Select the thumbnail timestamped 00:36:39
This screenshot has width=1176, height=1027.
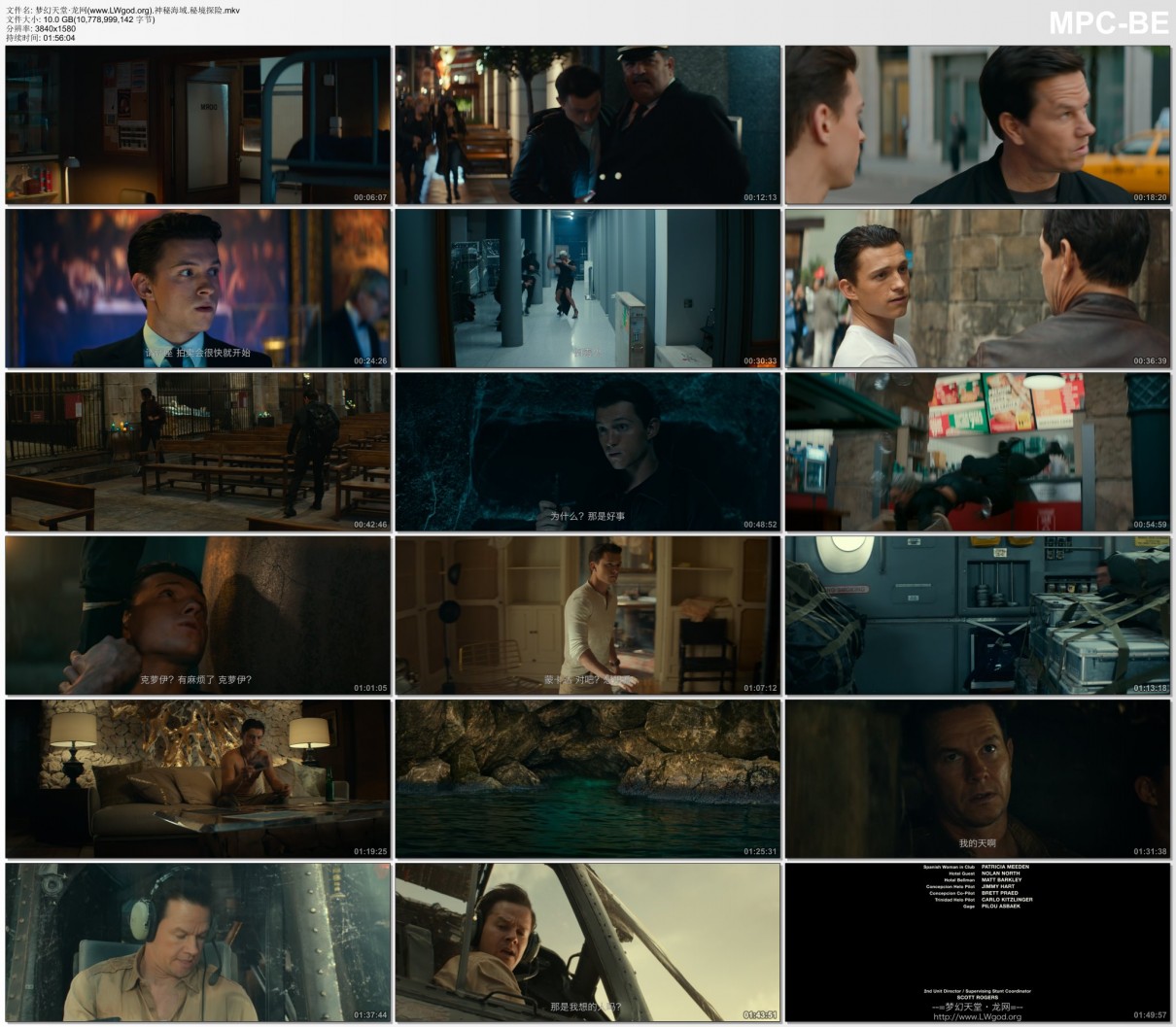[x=978, y=289]
